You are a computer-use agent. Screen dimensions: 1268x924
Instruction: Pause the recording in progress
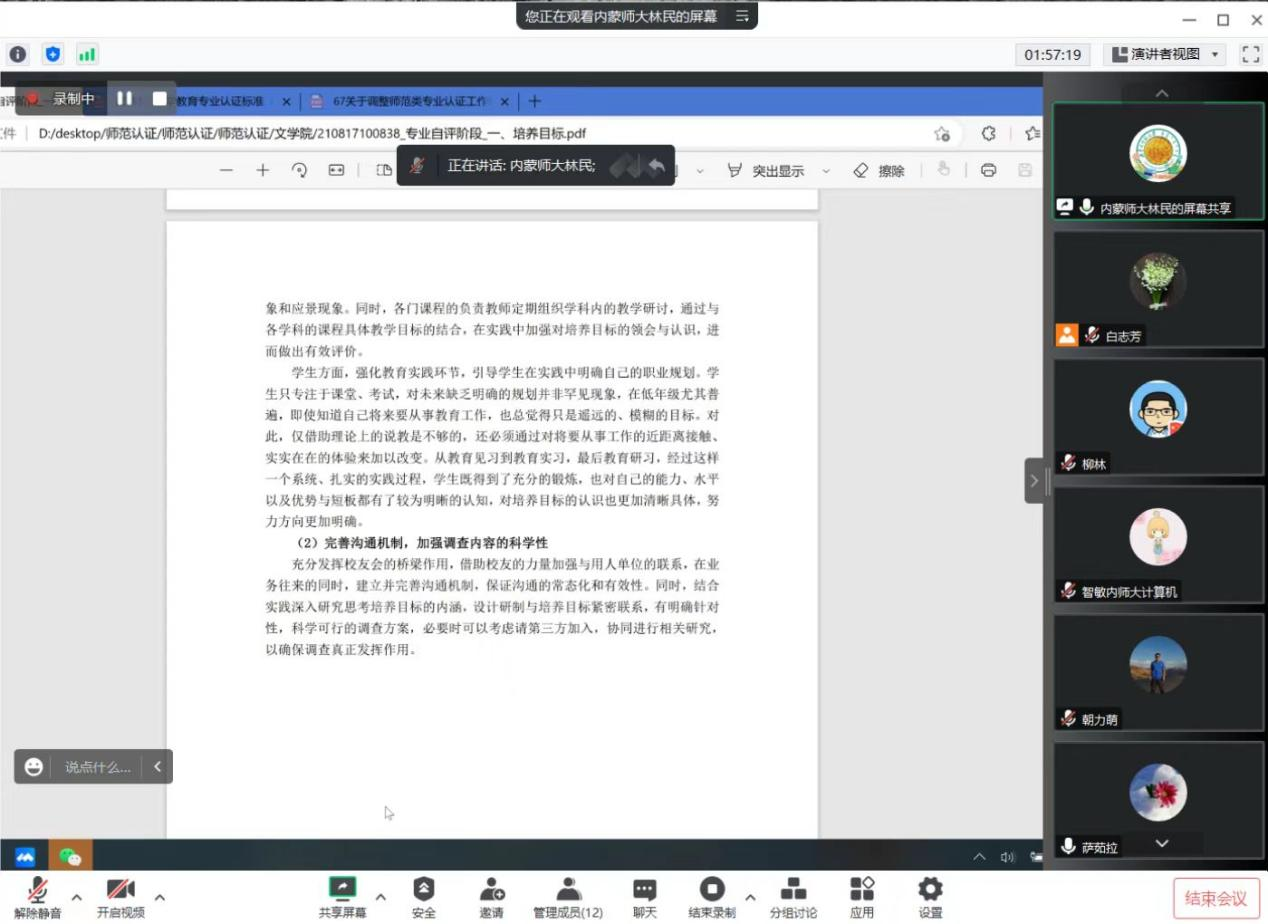coord(125,98)
